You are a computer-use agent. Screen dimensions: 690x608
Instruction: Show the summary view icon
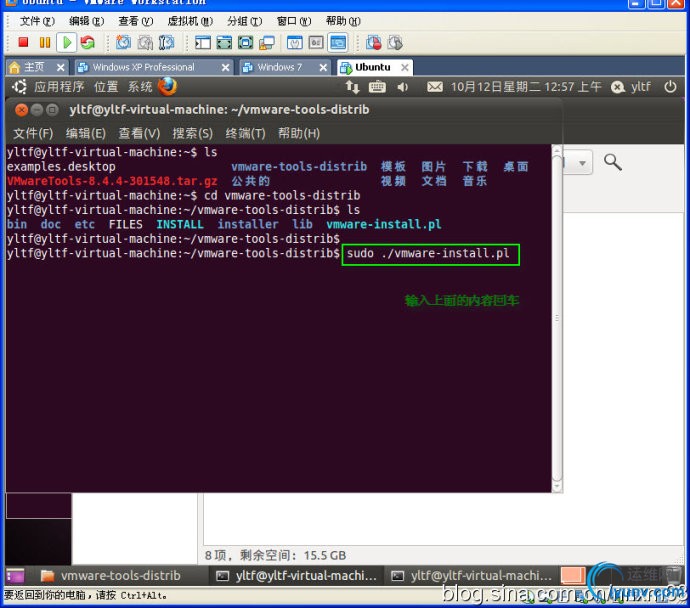point(294,43)
